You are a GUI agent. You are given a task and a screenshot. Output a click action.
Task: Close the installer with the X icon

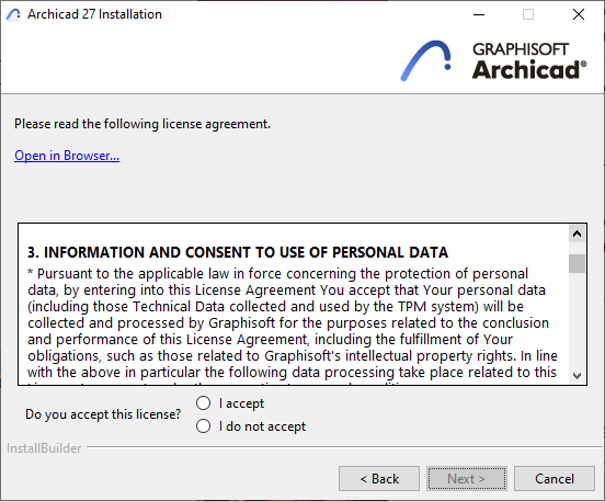click(579, 15)
